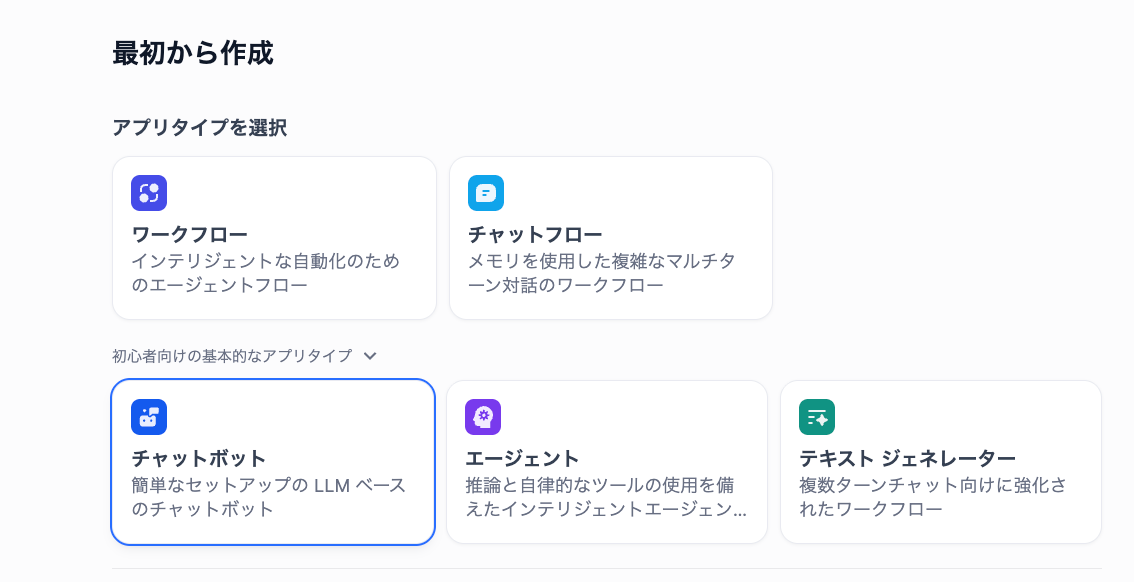
Task: Pick the エージェント card title
Action: (x=522, y=459)
